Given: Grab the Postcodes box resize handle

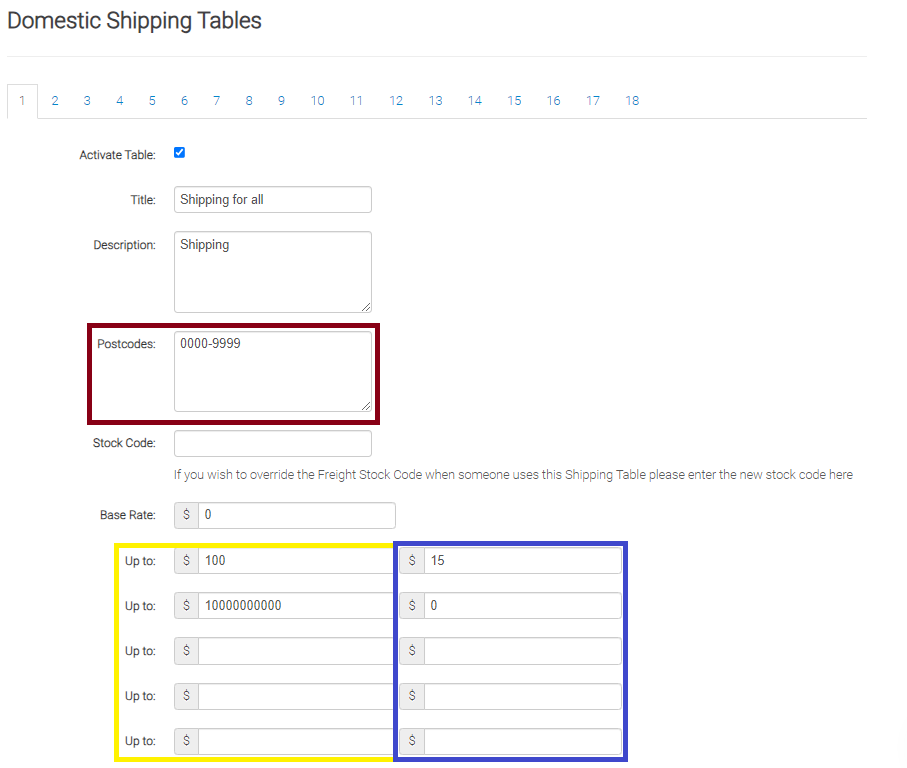Looking at the screenshot, I should 366,406.
